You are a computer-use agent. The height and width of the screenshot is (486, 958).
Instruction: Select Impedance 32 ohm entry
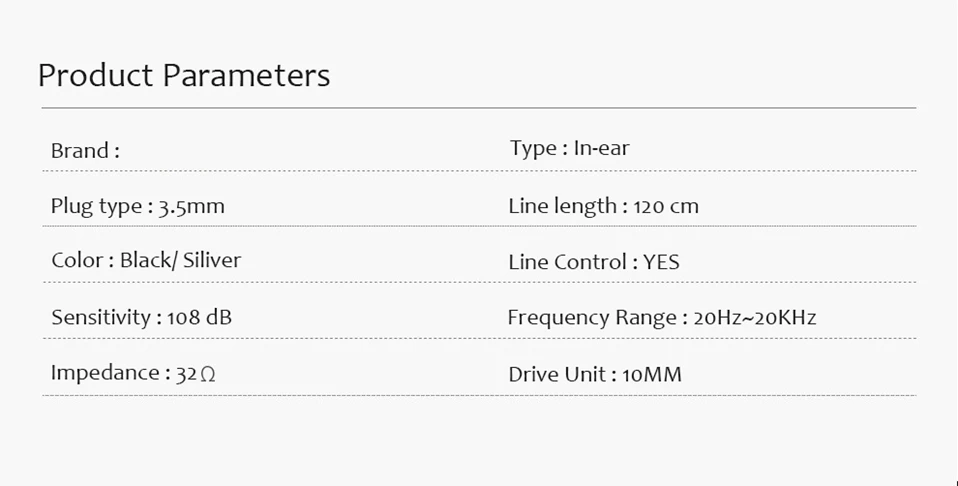133,373
